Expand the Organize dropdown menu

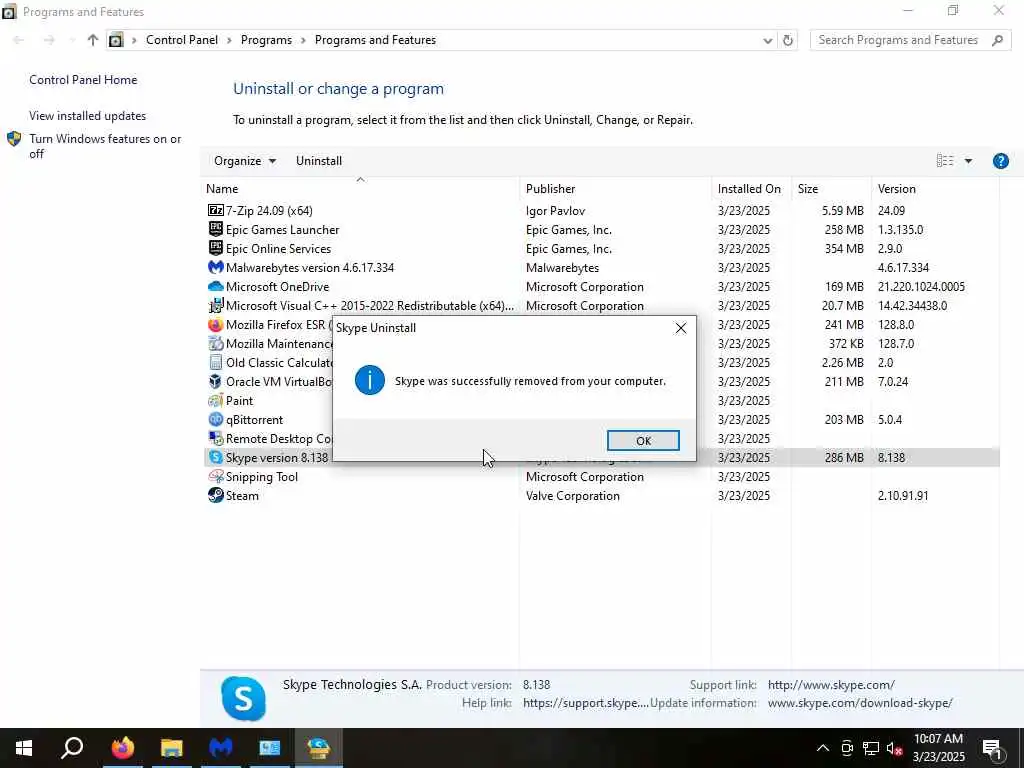pyautogui.click(x=245, y=161)
